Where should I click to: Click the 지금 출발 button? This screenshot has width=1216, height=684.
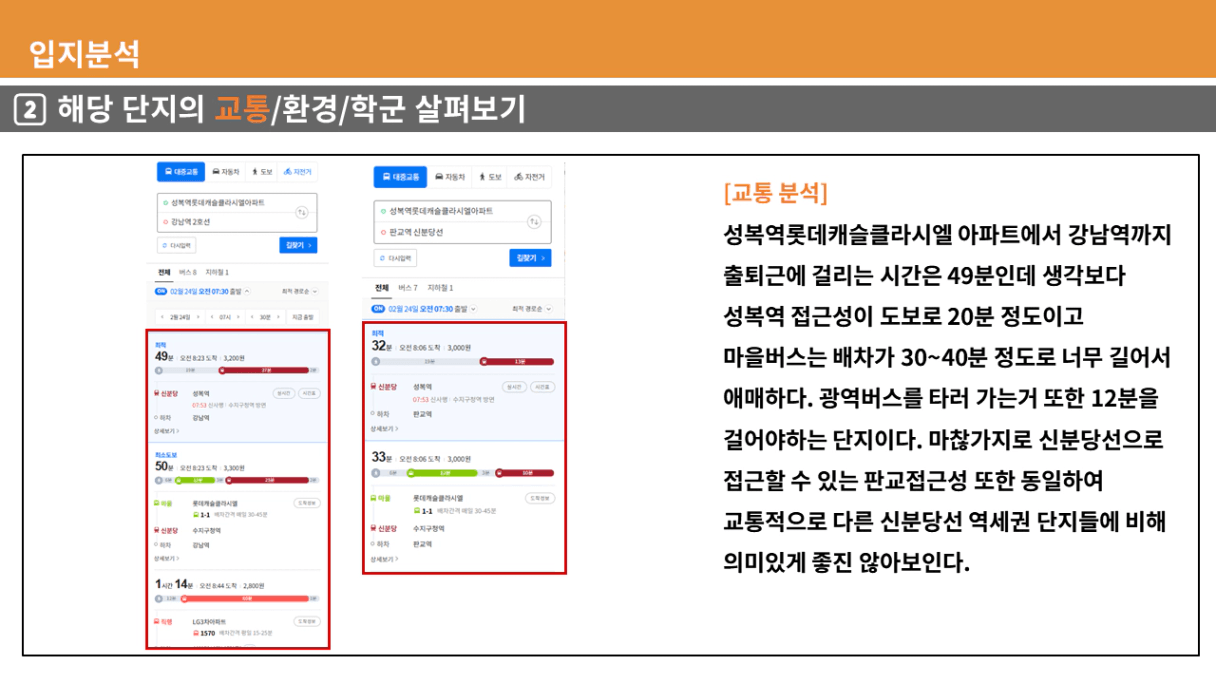(x=301, y=317)
